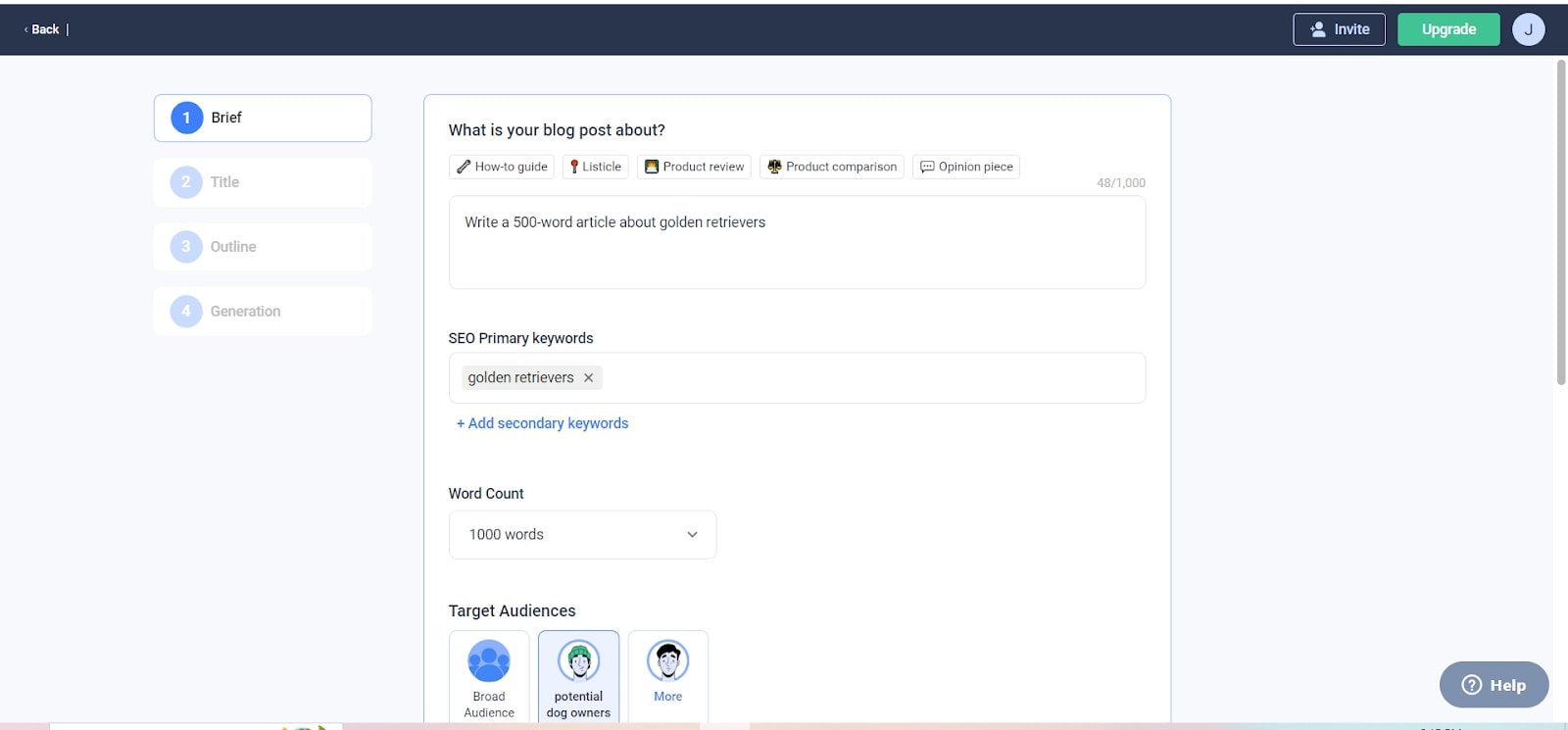Open the Word Count dropdown

coord(582,535)
